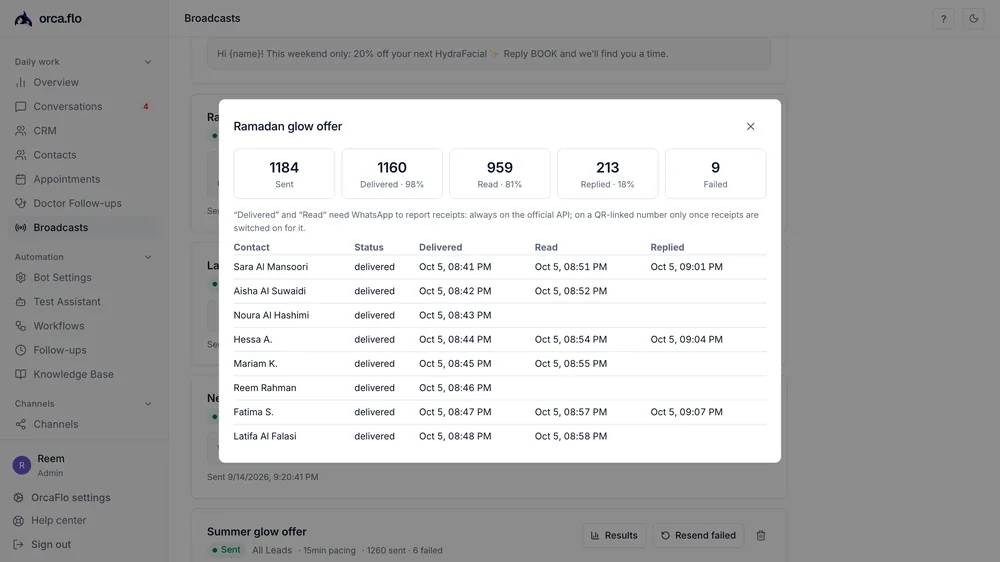Open the help question mark icon
The width and height of the screenshot is (1000, 562).
click(943, 18)
